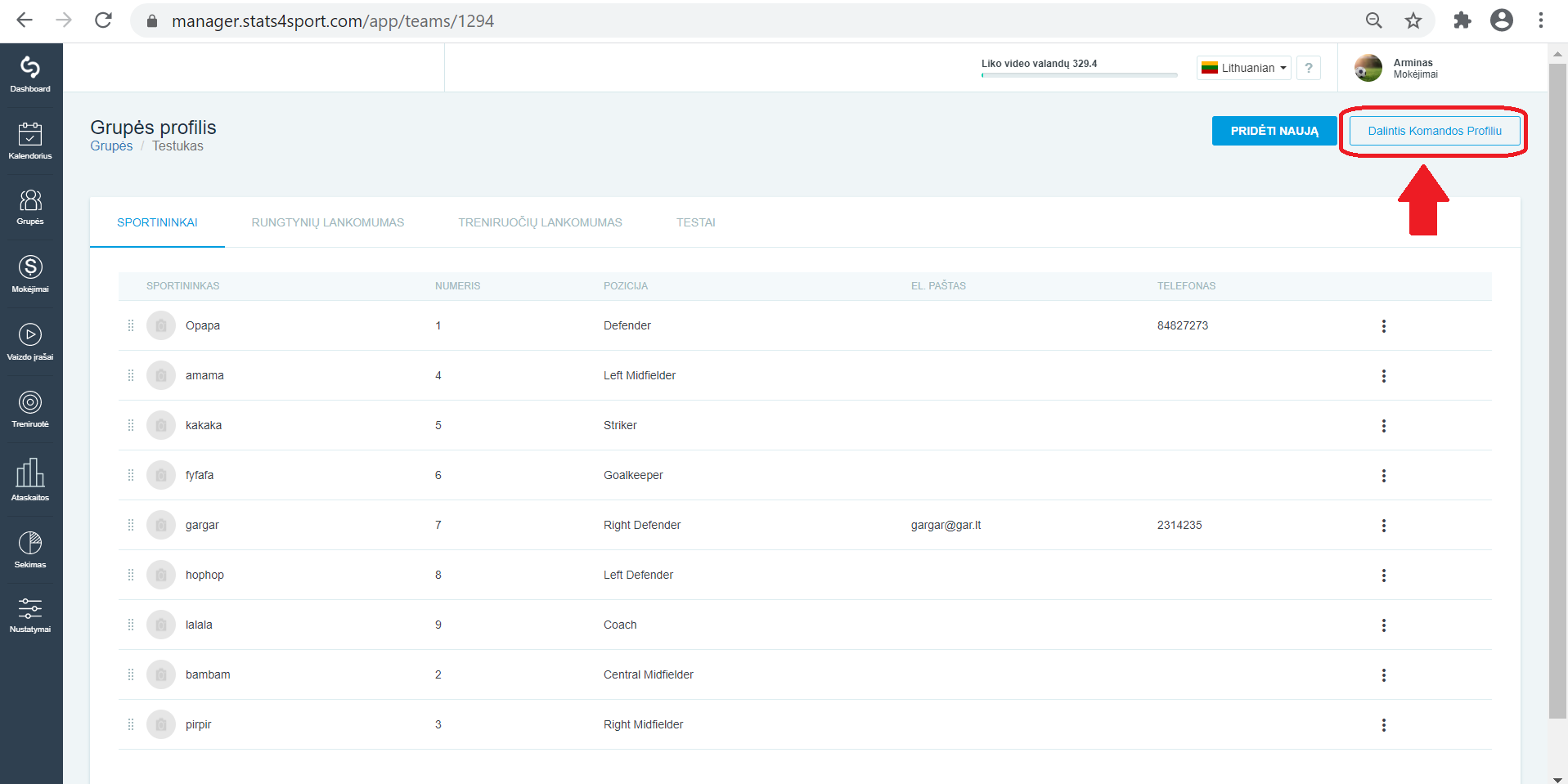Click the Arminas profile avatar
The width and height of the screenshot is (1568, 784).
(x=1368, y=68)
